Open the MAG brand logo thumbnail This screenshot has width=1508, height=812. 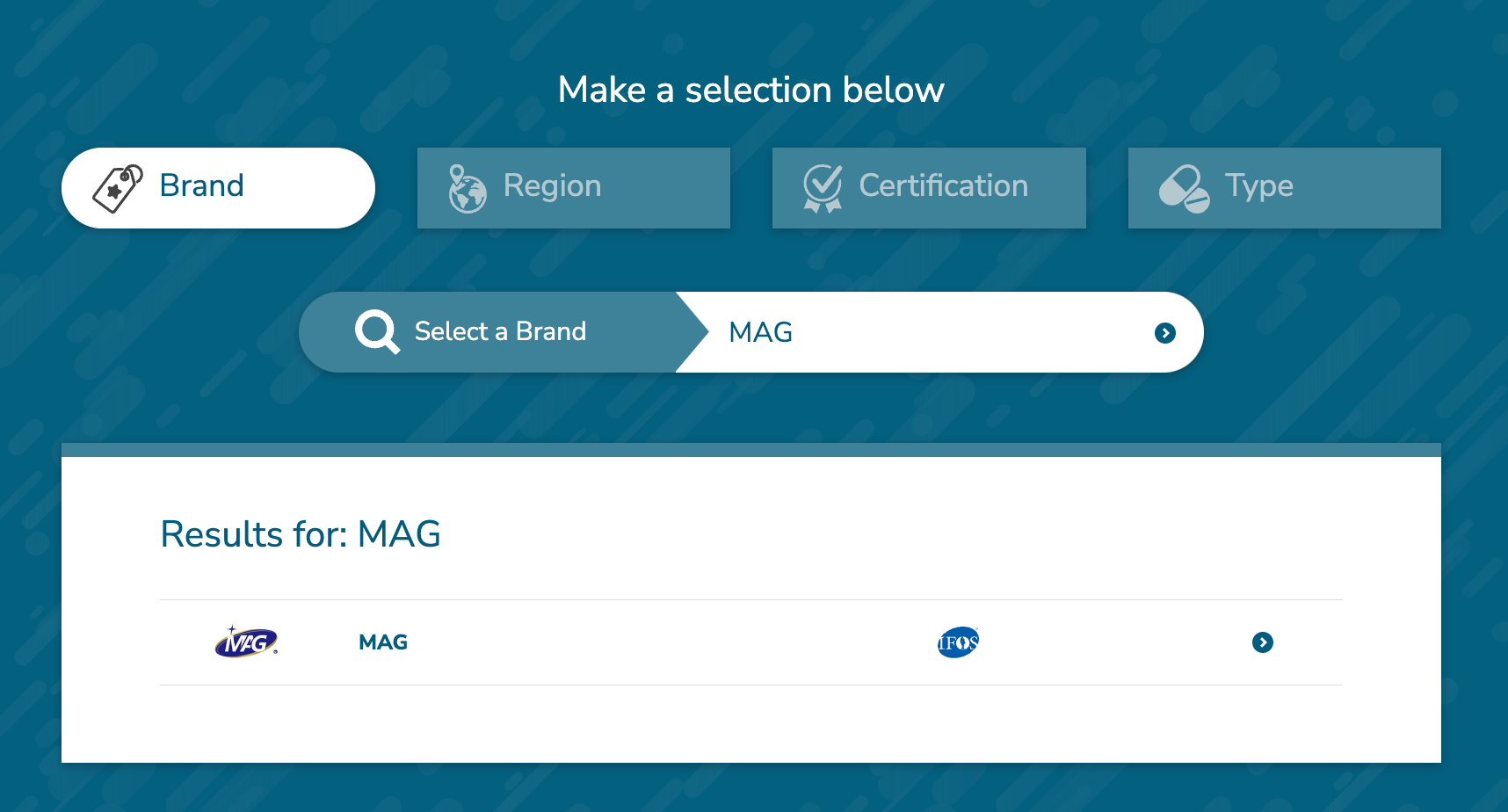click(x=247, y=642)
